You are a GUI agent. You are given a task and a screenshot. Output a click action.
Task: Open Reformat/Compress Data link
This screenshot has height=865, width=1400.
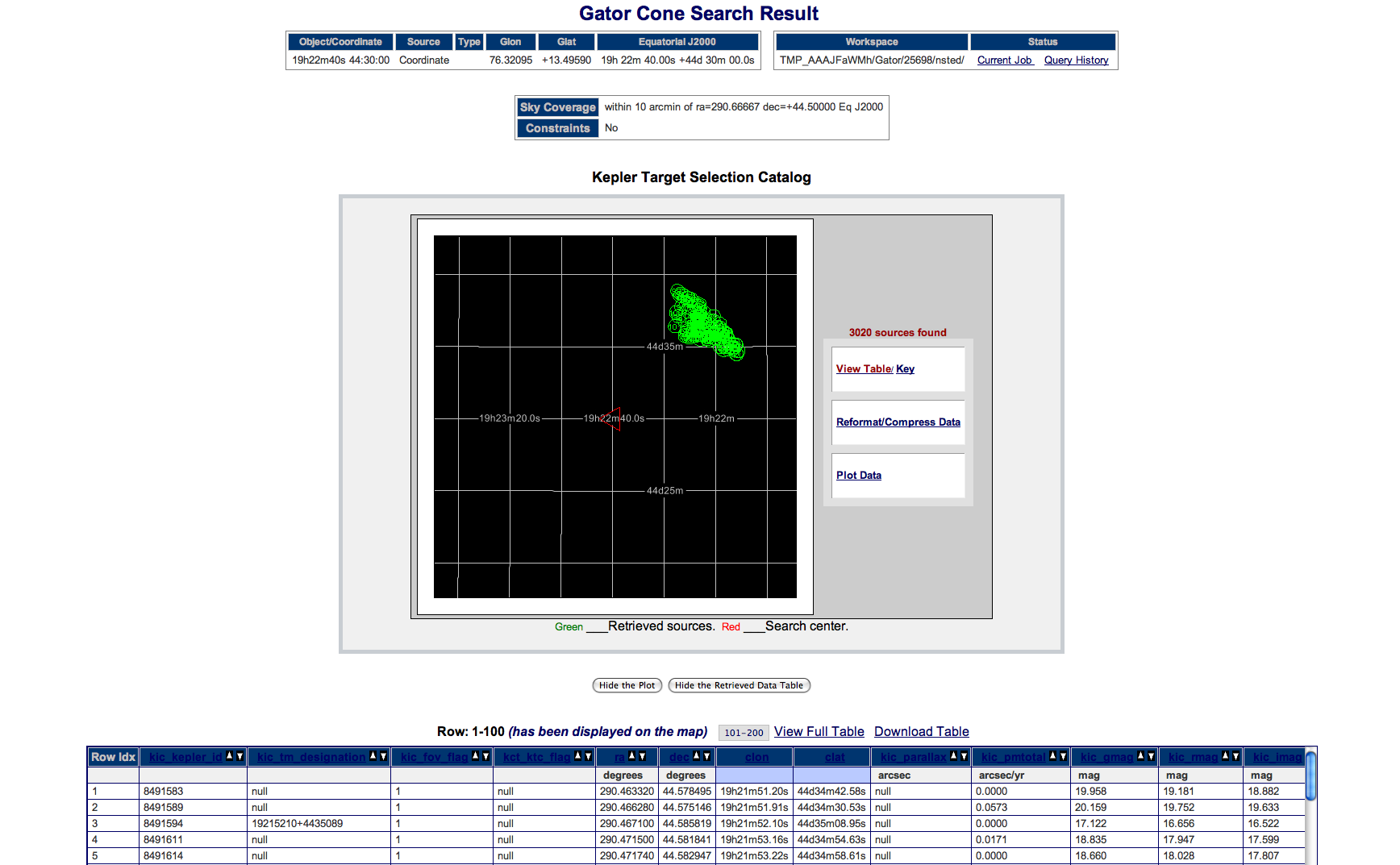tap(898, 422)
